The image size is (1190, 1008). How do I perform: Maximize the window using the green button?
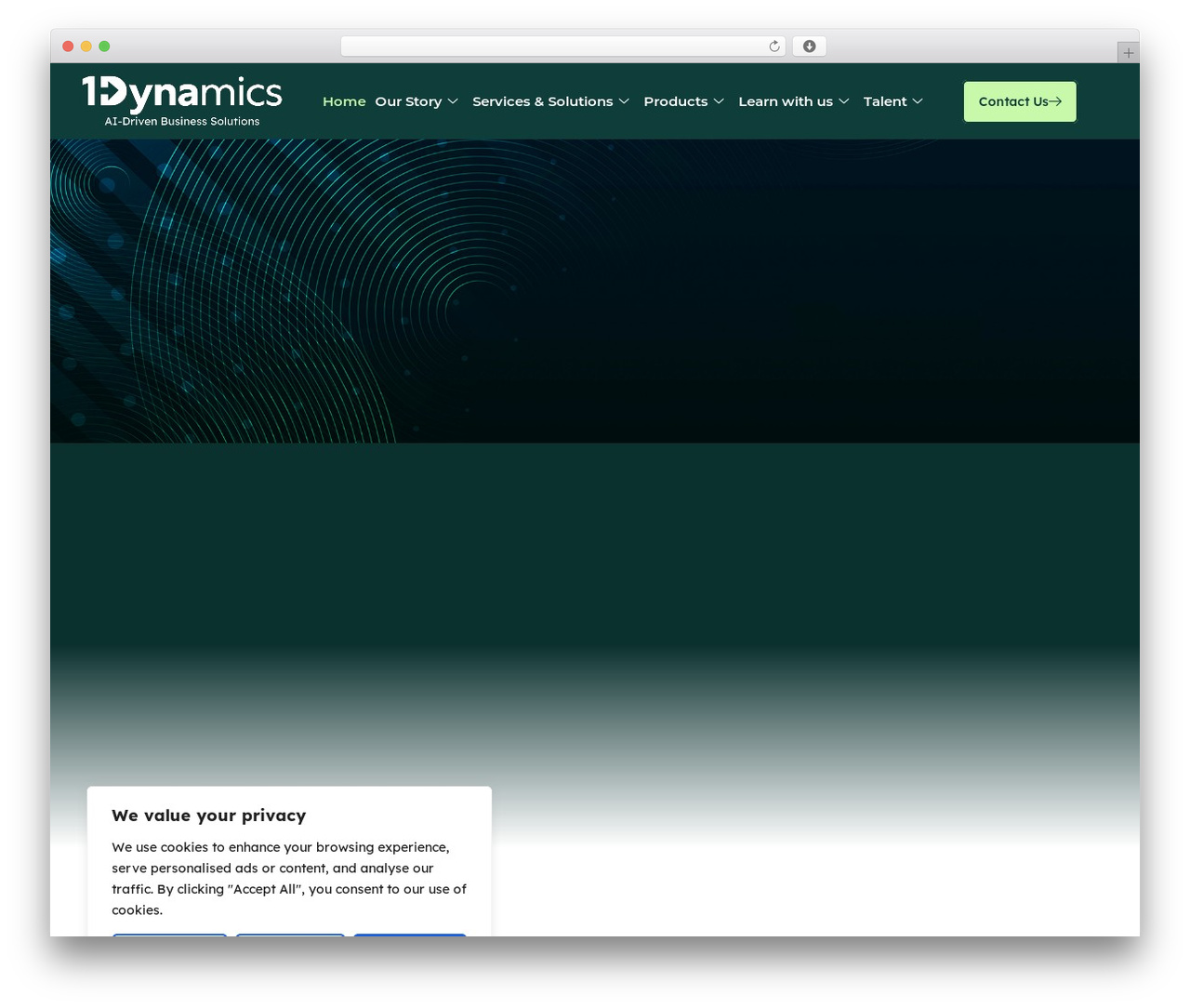pyautogui.click(x=104, y=46)
